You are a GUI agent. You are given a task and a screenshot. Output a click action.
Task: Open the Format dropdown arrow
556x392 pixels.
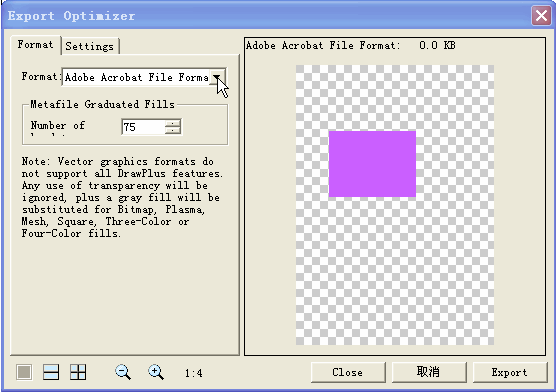click(216, 77)
